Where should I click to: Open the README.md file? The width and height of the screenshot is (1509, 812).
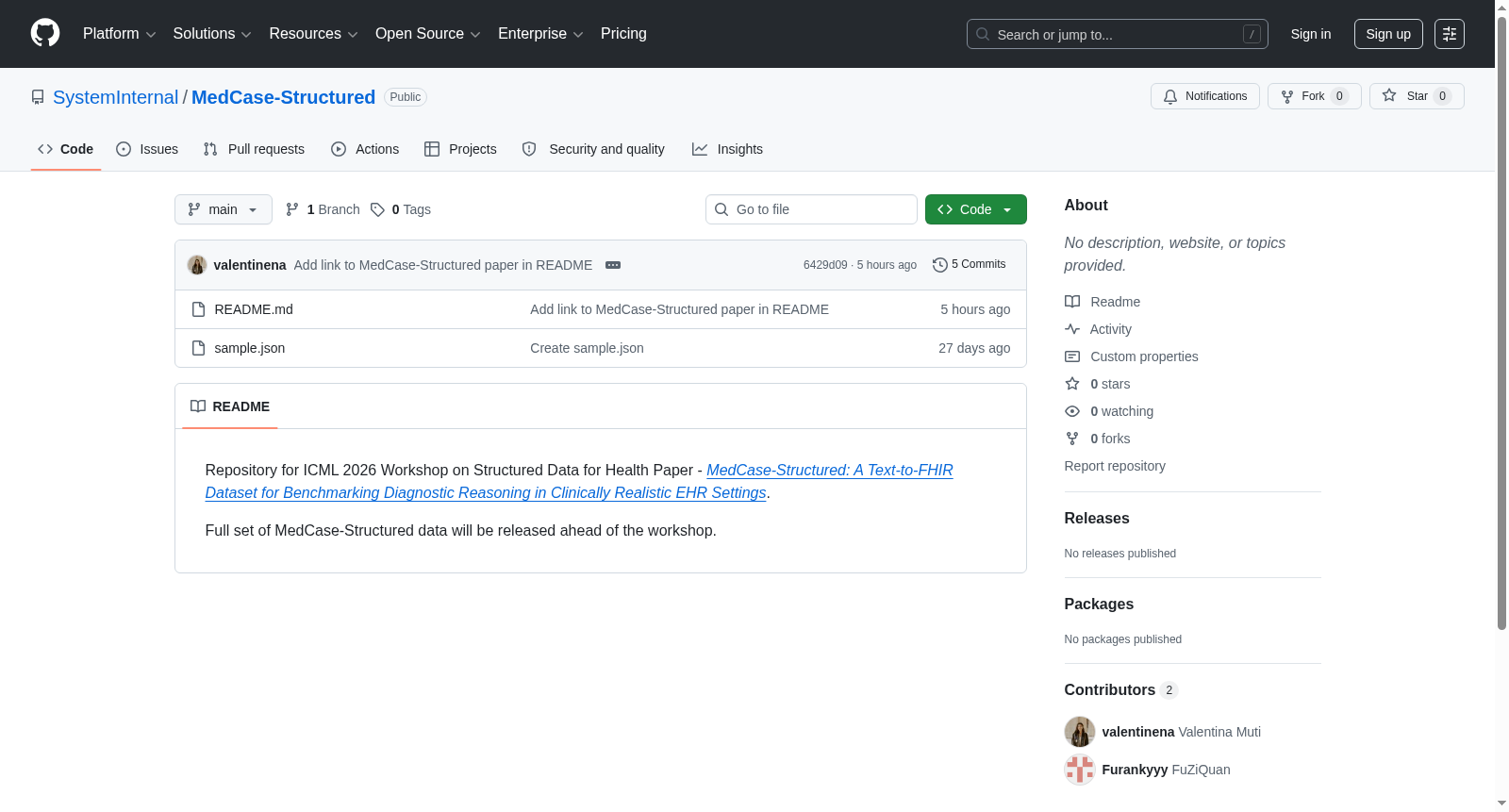click(254, 309)
